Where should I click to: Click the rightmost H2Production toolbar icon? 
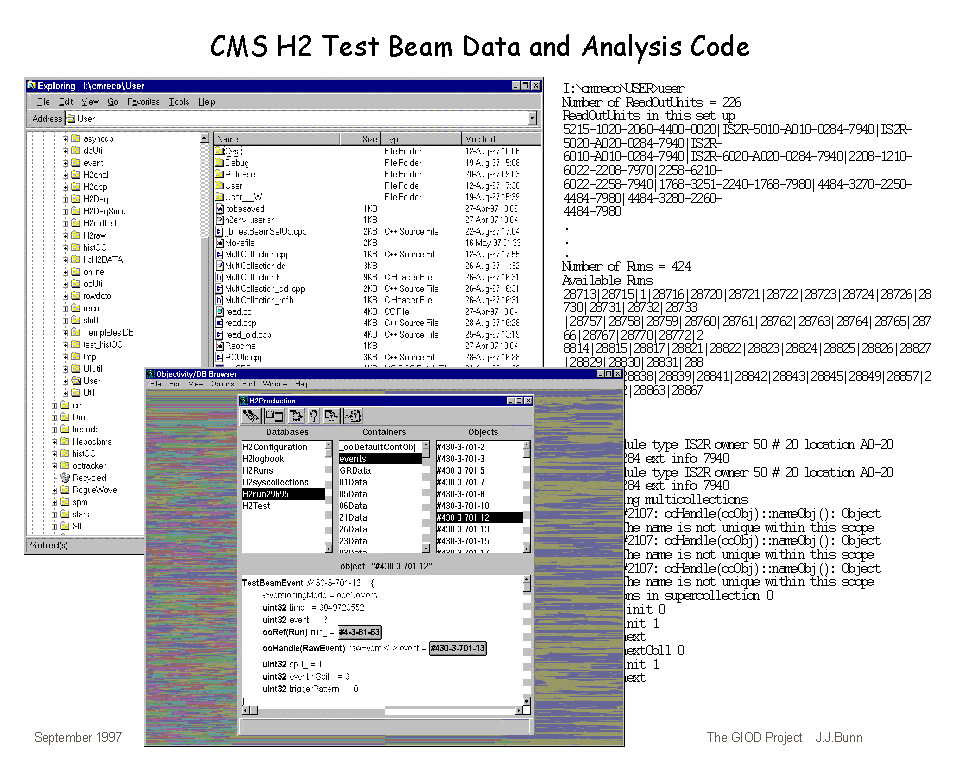pyautogui.click(x=355, y=415)
